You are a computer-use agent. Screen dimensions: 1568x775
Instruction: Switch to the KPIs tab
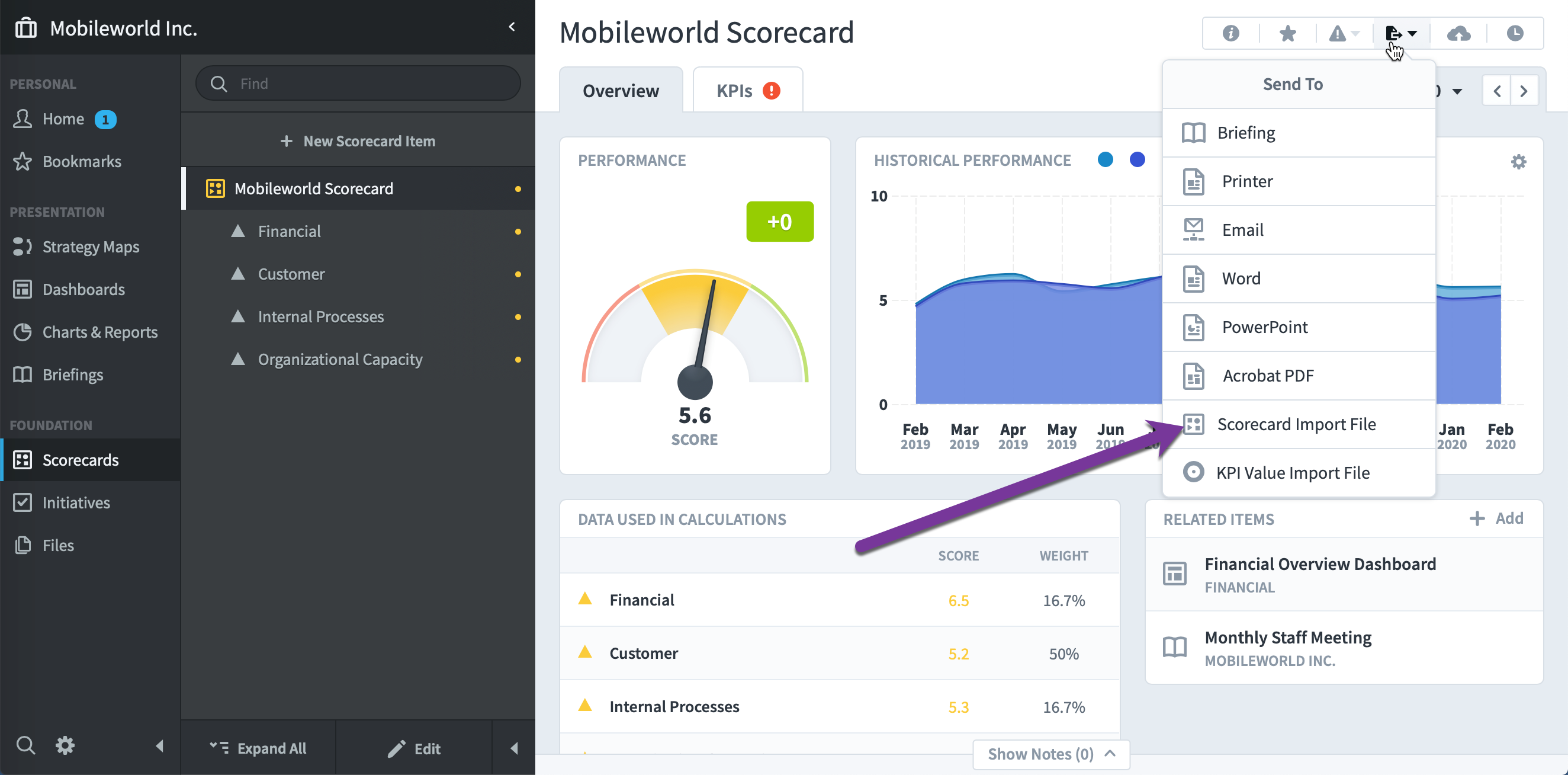[747, 90]
